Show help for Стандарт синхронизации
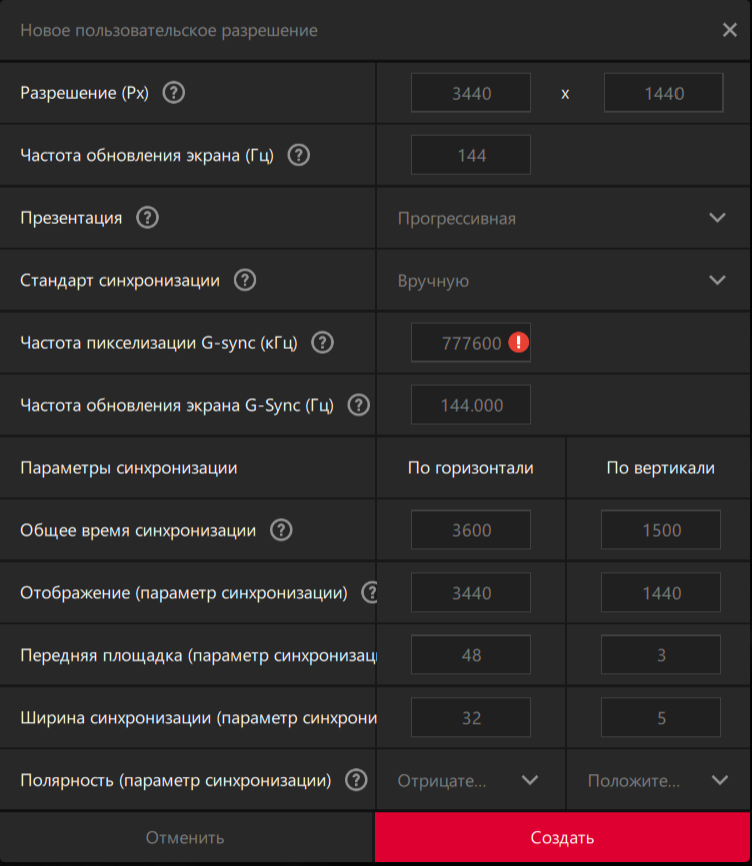 pos(244,280)
